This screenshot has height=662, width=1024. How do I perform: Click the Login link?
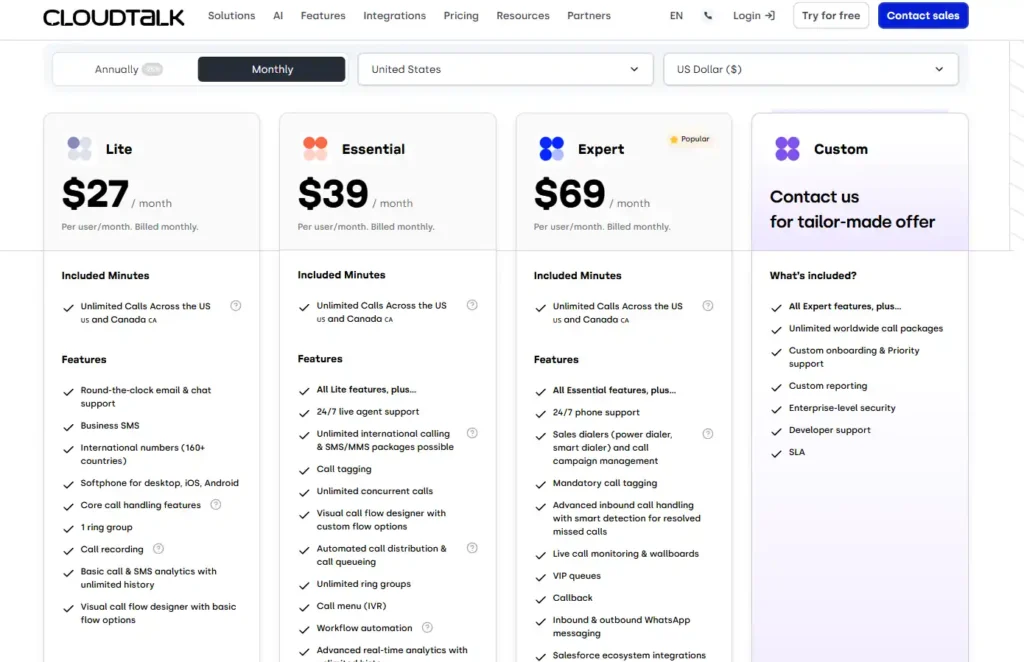point(754,16)
